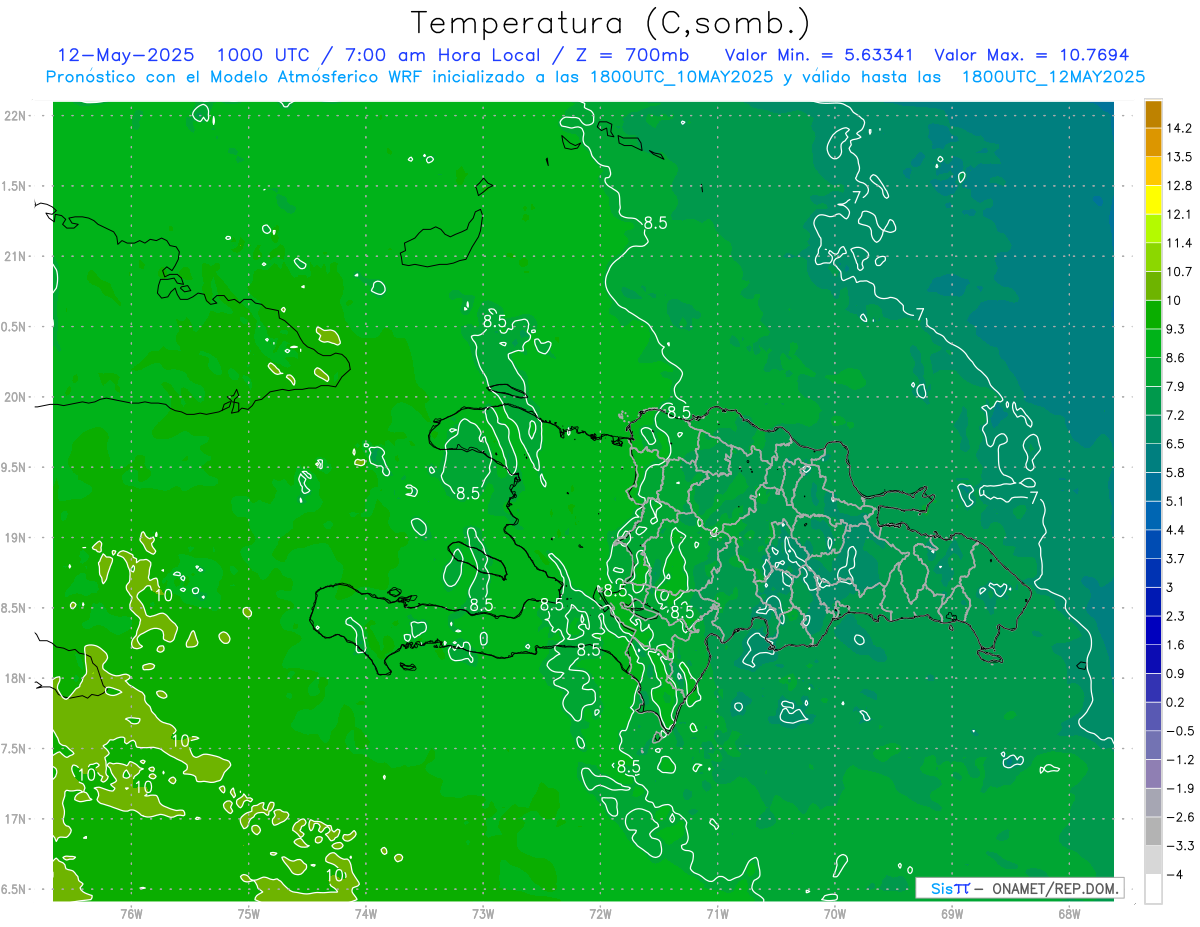Click the 13.5 color scale label
Screen dimensions: 1200x927
(1179, 157)
